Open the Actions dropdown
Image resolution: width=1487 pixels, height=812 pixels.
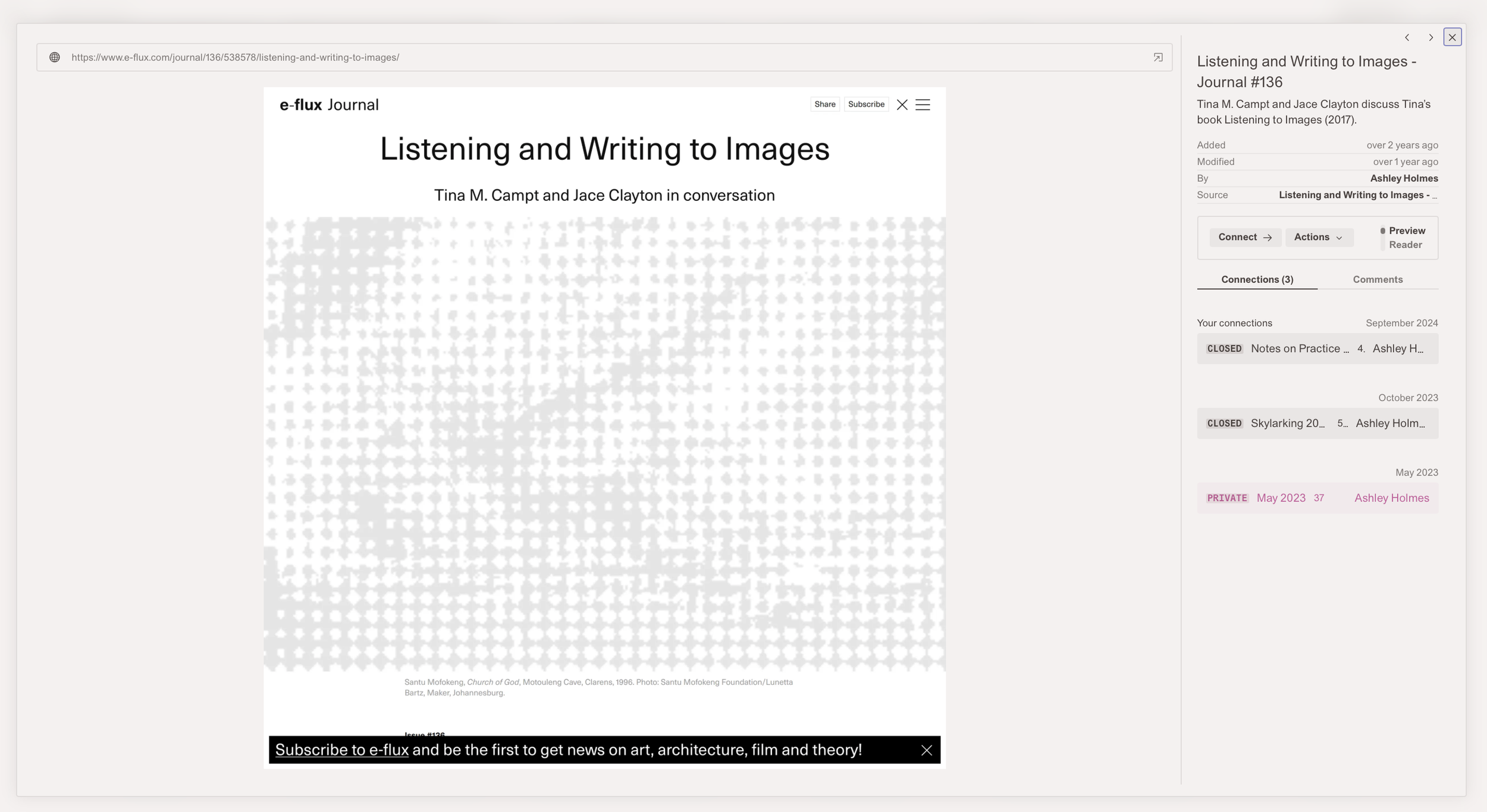pos(1319,237)
